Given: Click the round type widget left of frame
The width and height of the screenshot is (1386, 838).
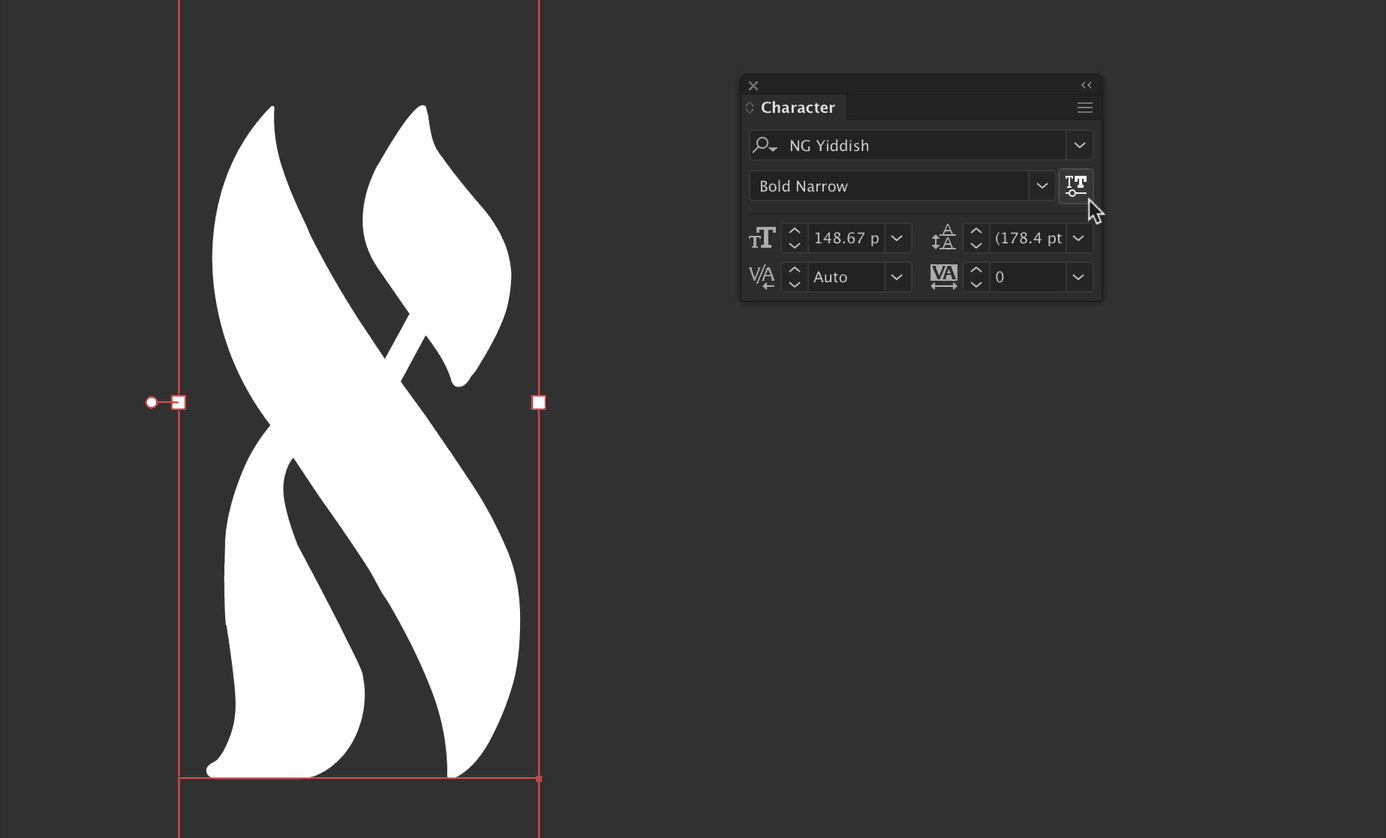Looking at the screenshot, I should click(152, 402).
